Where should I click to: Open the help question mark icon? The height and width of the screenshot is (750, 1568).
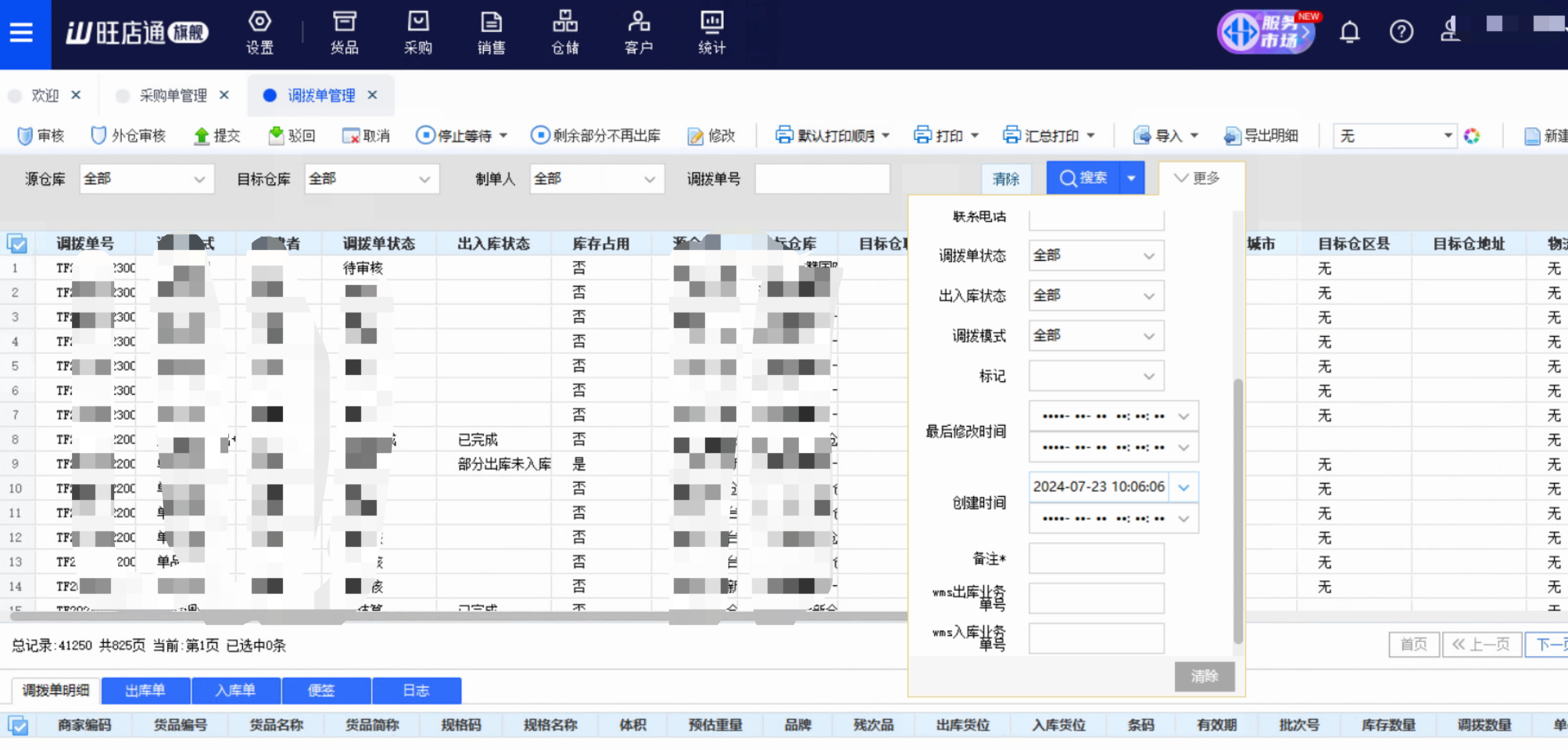point(1401,32)
